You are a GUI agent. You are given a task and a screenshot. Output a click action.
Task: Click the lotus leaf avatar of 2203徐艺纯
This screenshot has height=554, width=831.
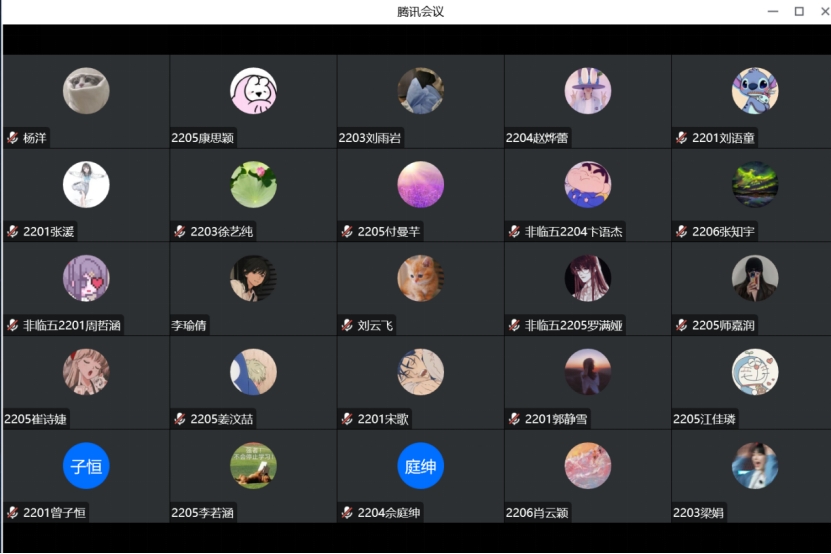[x=253, y=184]
